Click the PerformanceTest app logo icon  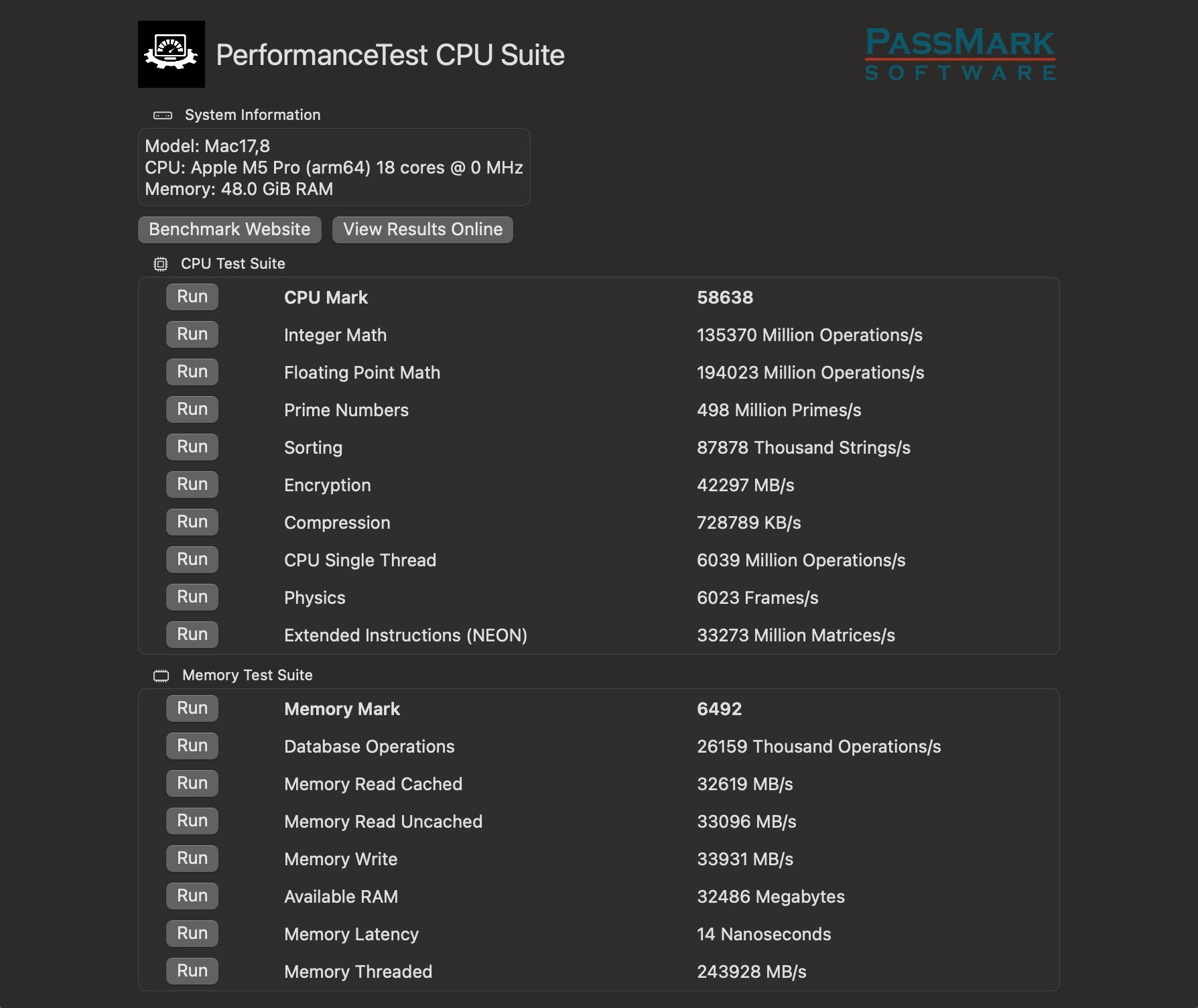point(172,54)
